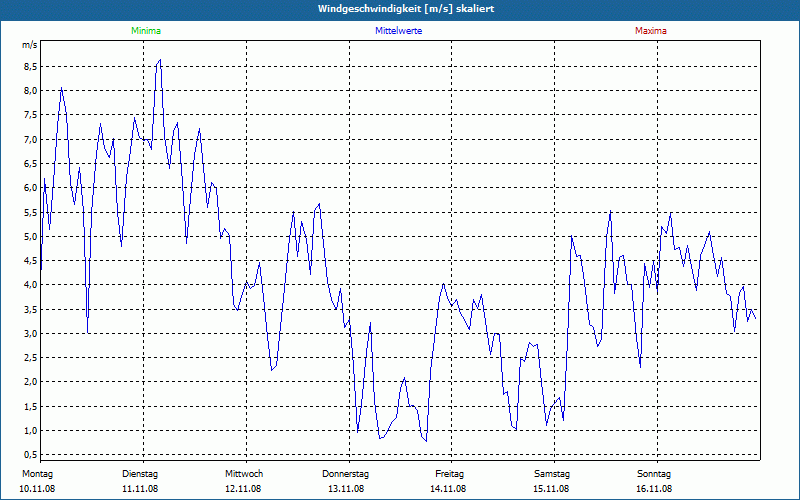Click the 1,0 y-axis value
The height and width of the screenshot is (500, 800).
point(30,431)
